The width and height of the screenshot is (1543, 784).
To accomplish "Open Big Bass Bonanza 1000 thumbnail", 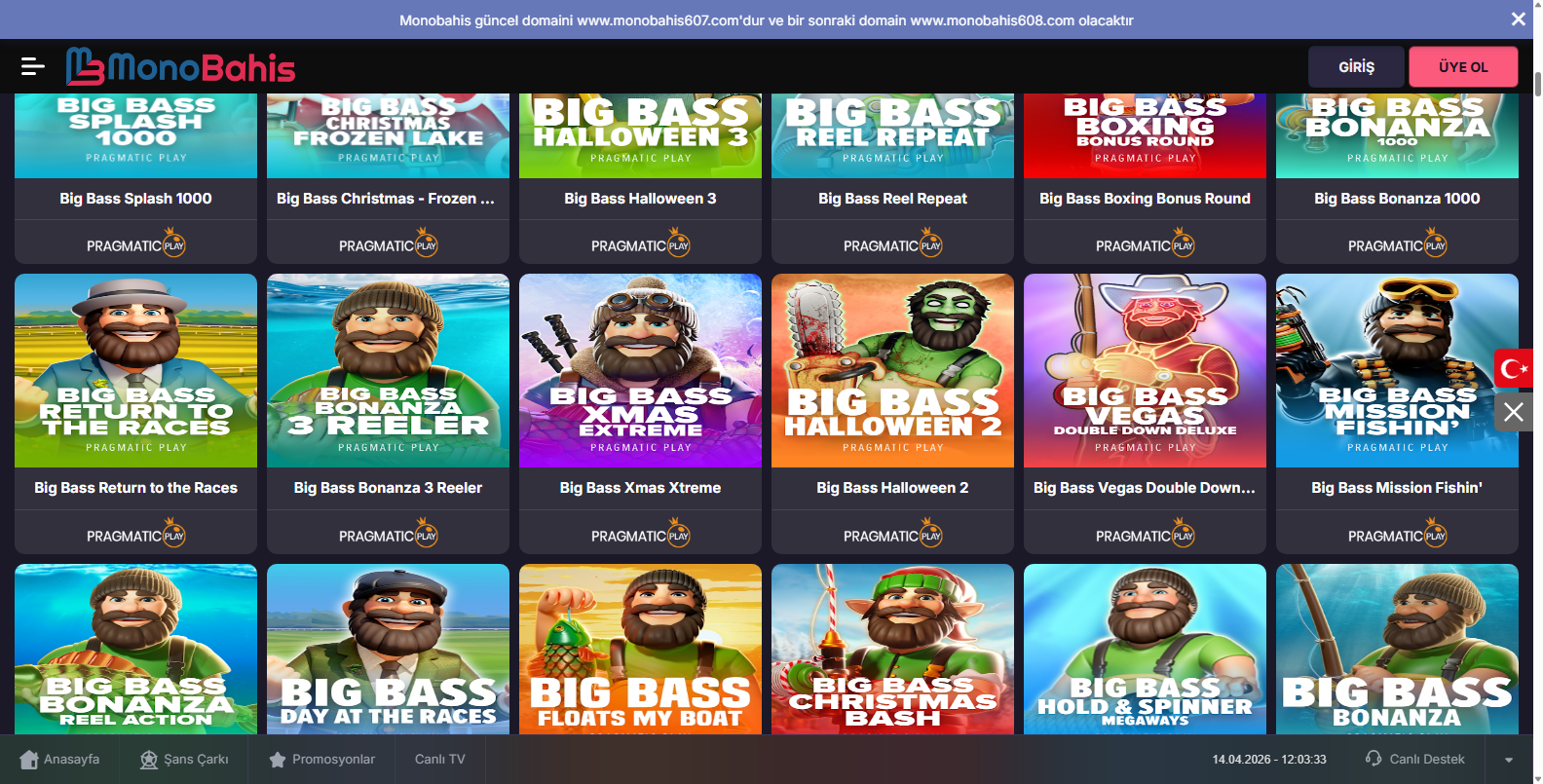I will (x=1397, y=135).
